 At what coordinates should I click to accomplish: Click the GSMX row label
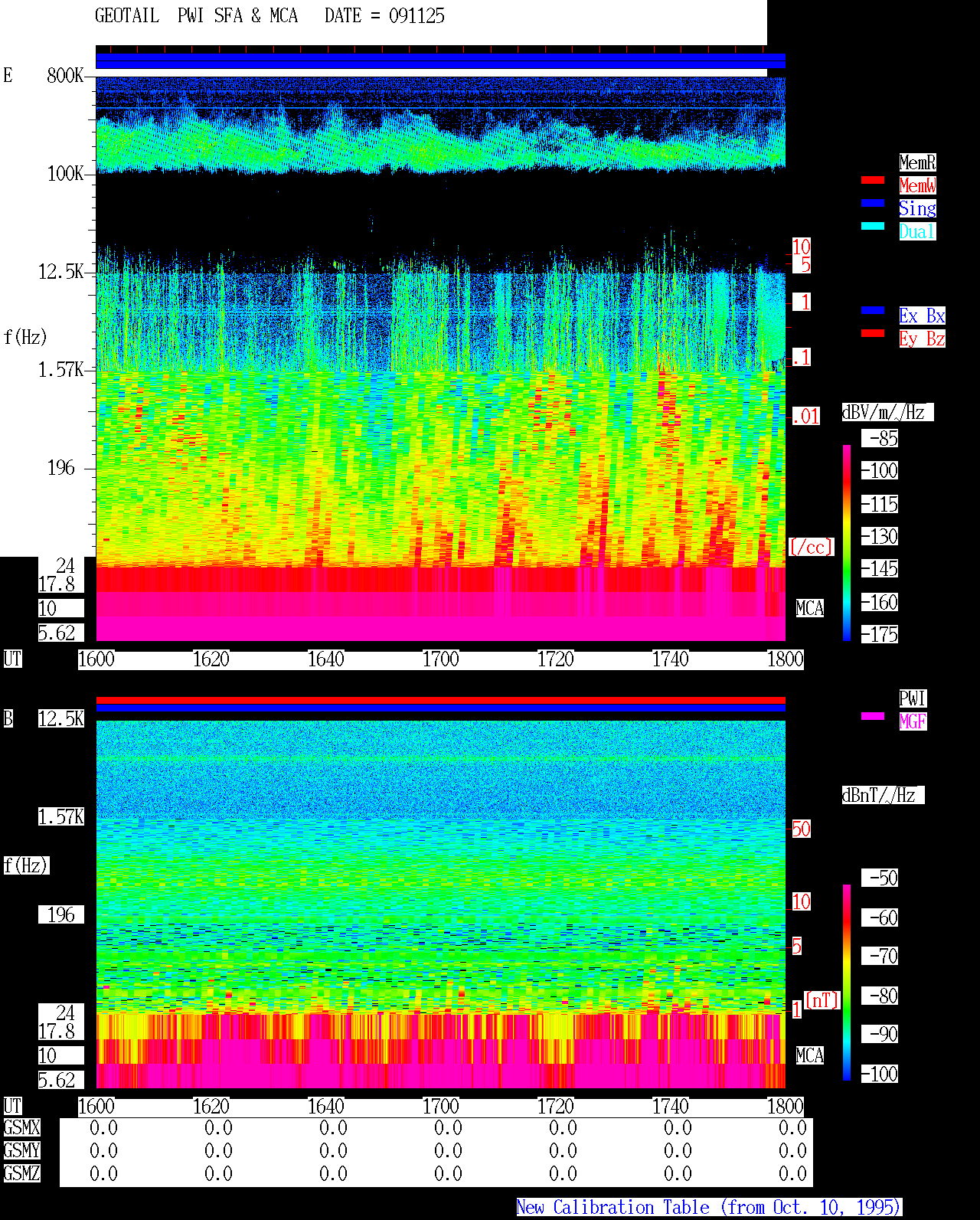click(x=21, y=1128)
